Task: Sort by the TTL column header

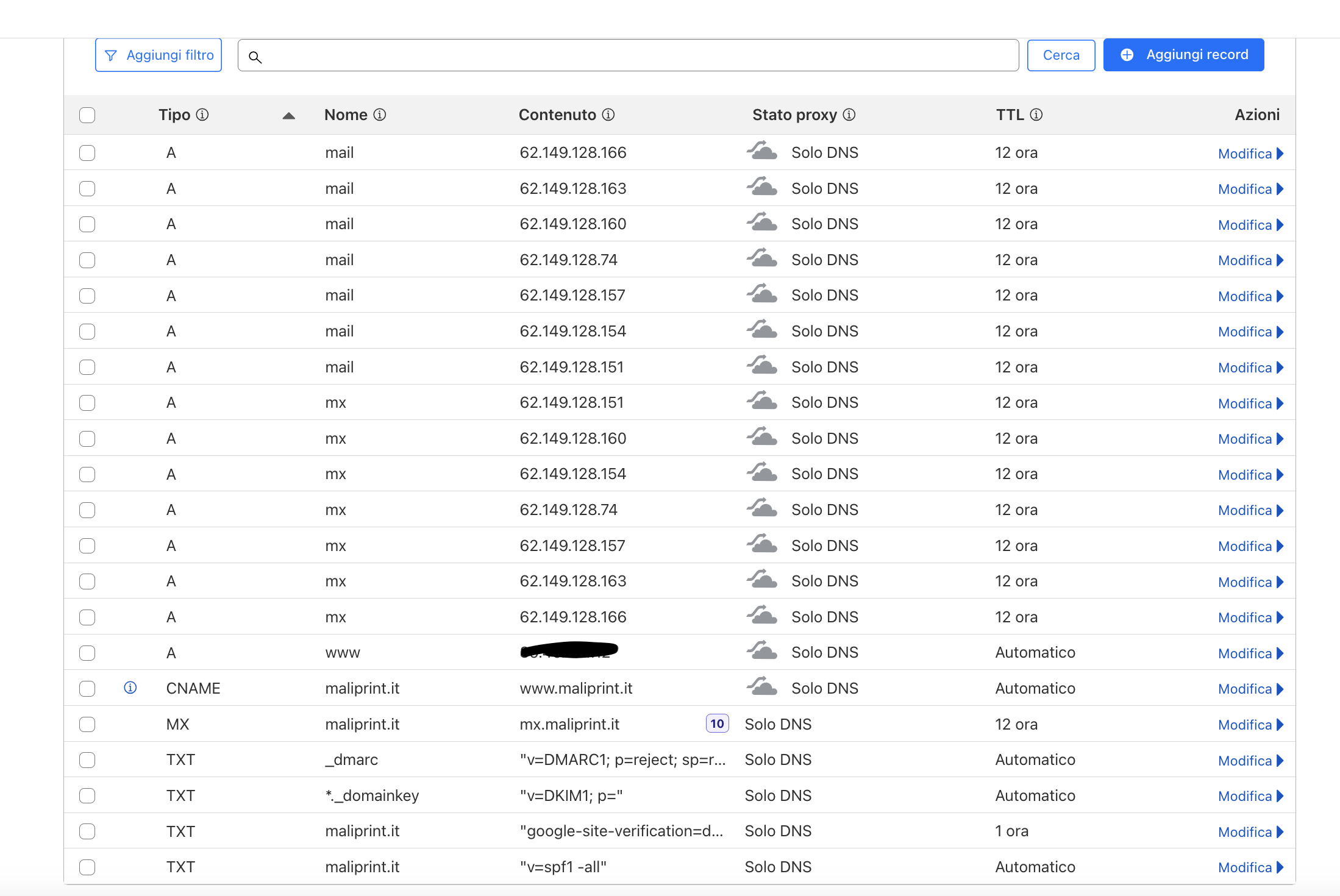Action: coord(1010,115)
